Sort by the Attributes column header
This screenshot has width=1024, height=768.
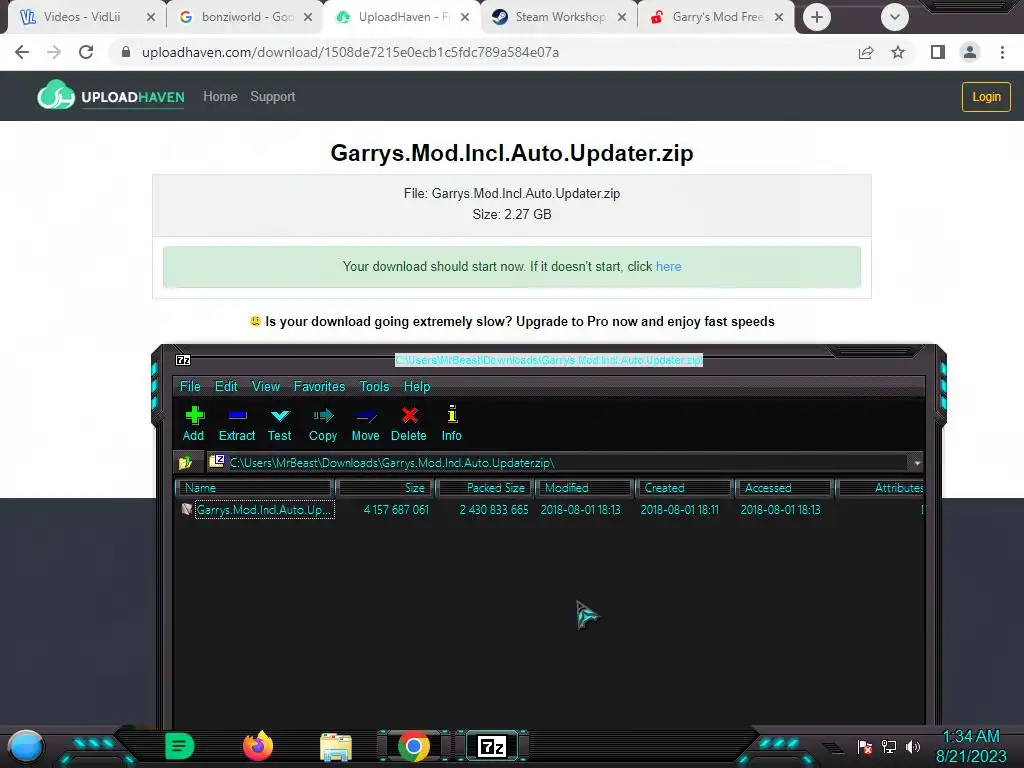tap(880, 488)
